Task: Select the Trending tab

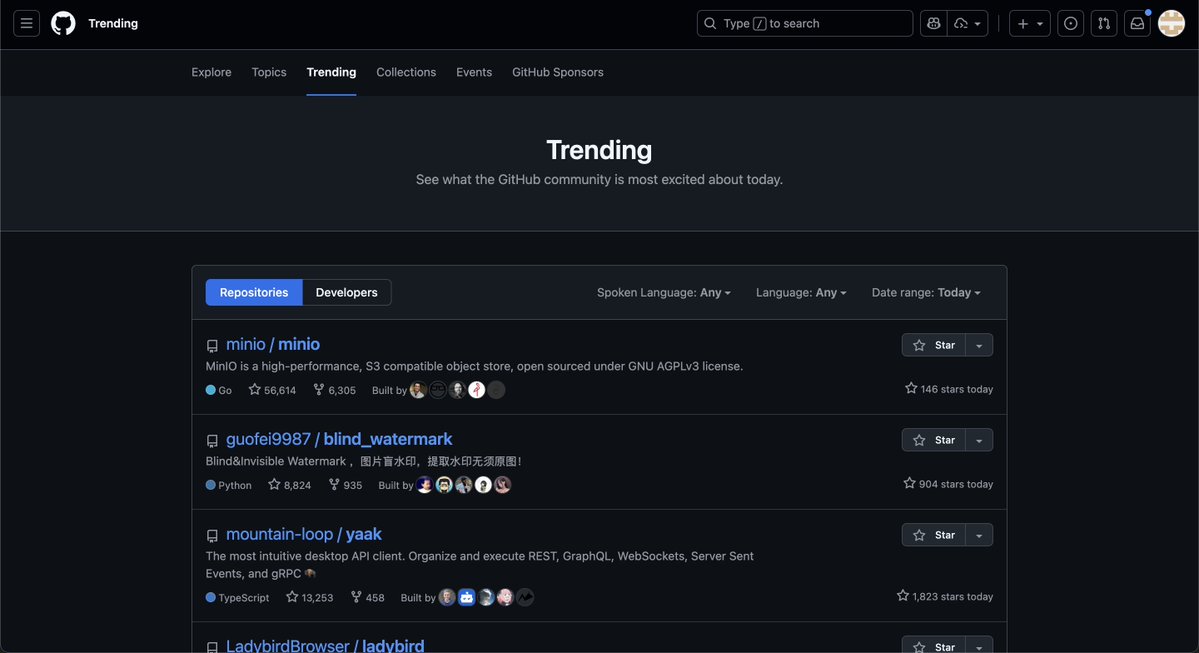Action: coord(331,72)
